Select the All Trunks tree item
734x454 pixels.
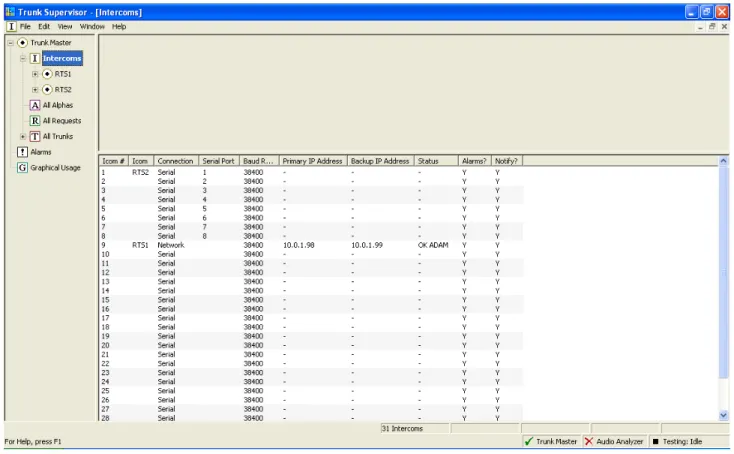pyautogui.click(x=58, y=136)
